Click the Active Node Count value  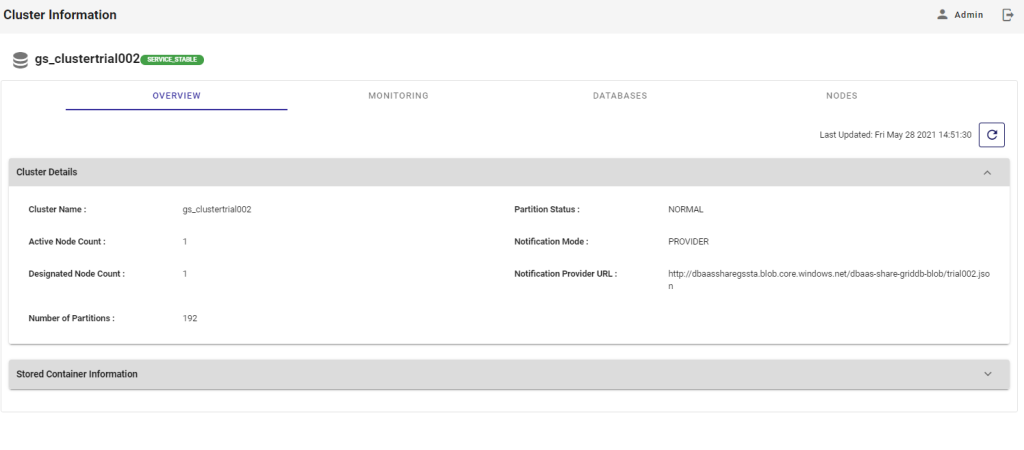click(x=185, y=242)
